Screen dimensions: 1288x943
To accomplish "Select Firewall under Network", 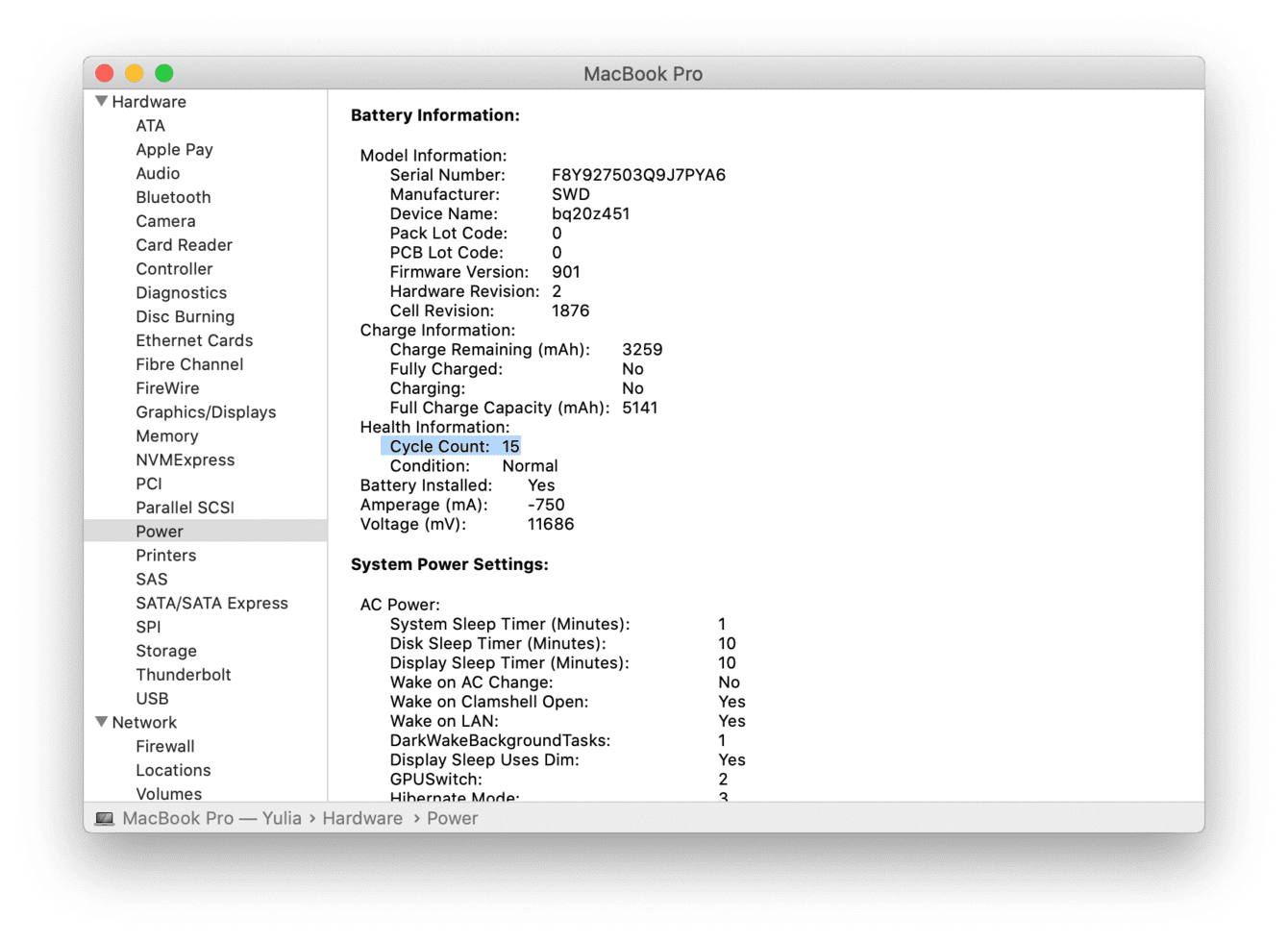I will pos(165,747).
